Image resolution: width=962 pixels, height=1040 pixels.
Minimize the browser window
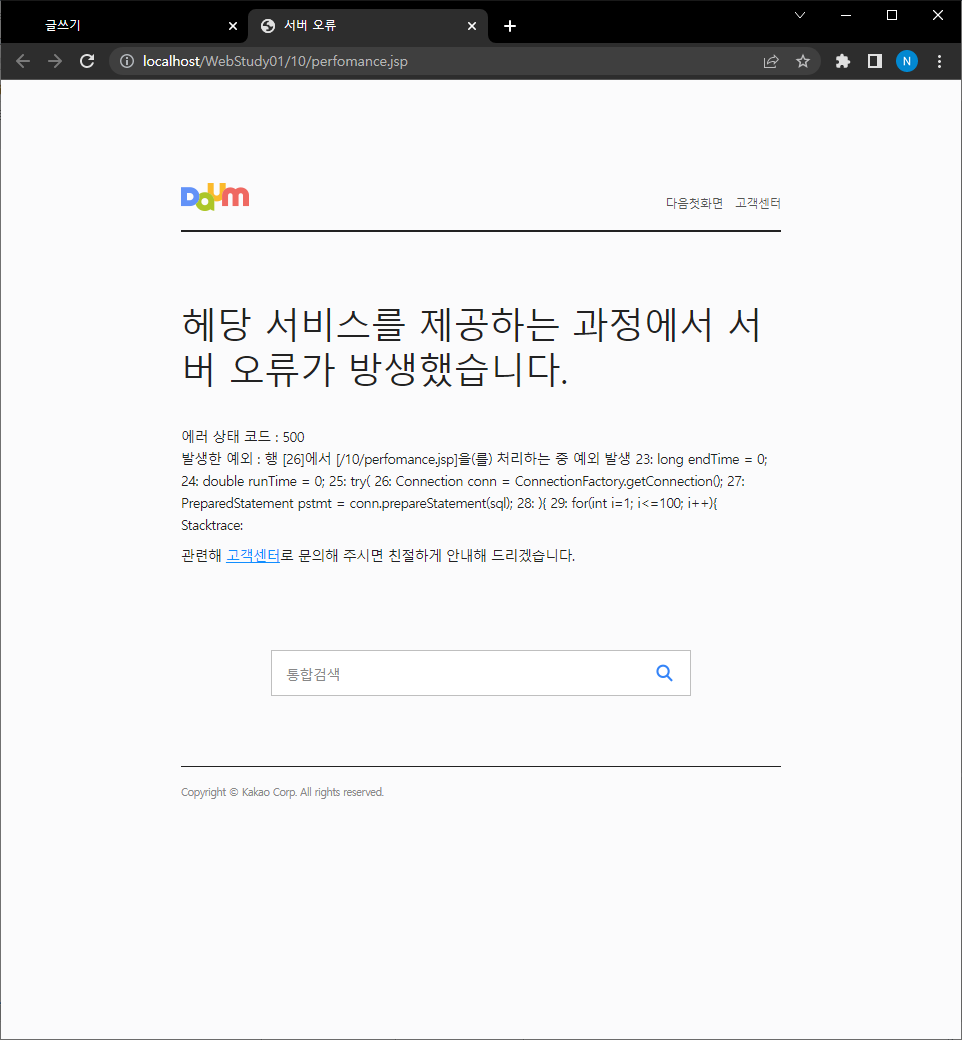click(846, 15)
